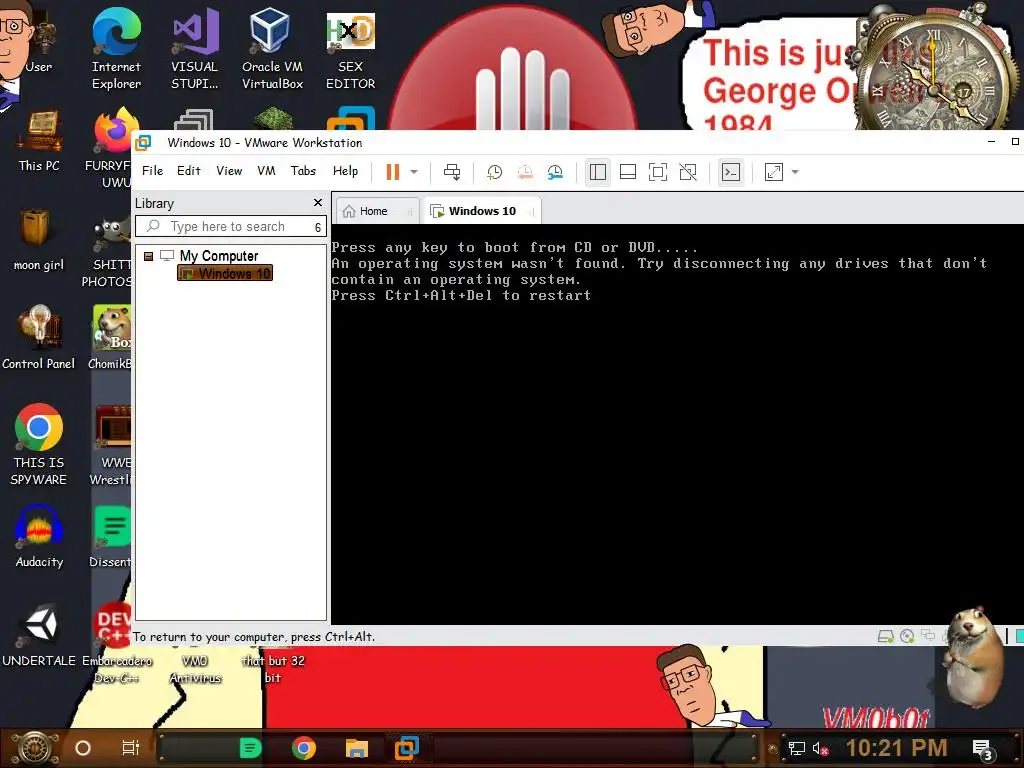Open the Snapshot Manager (clock with wrench icon)
Screen dimensions: 1024x768
coord(555,172)
